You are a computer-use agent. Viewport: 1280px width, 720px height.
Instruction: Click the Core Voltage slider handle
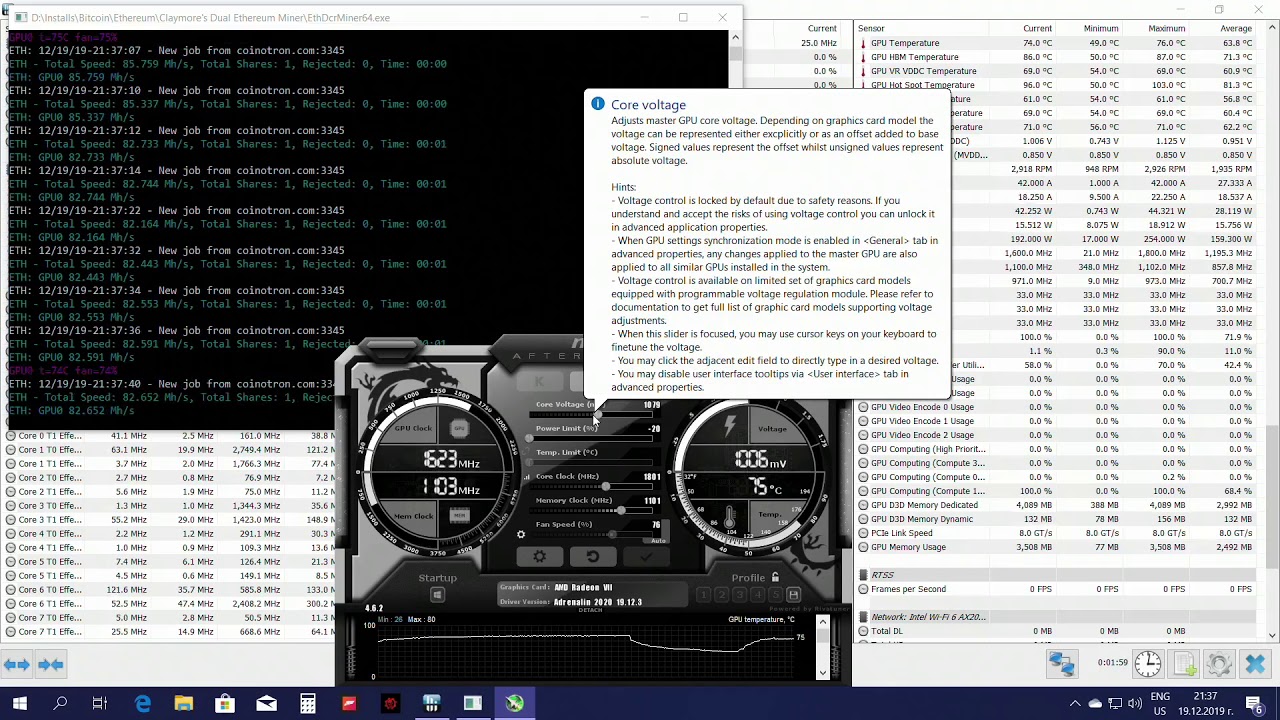(598, 414)
